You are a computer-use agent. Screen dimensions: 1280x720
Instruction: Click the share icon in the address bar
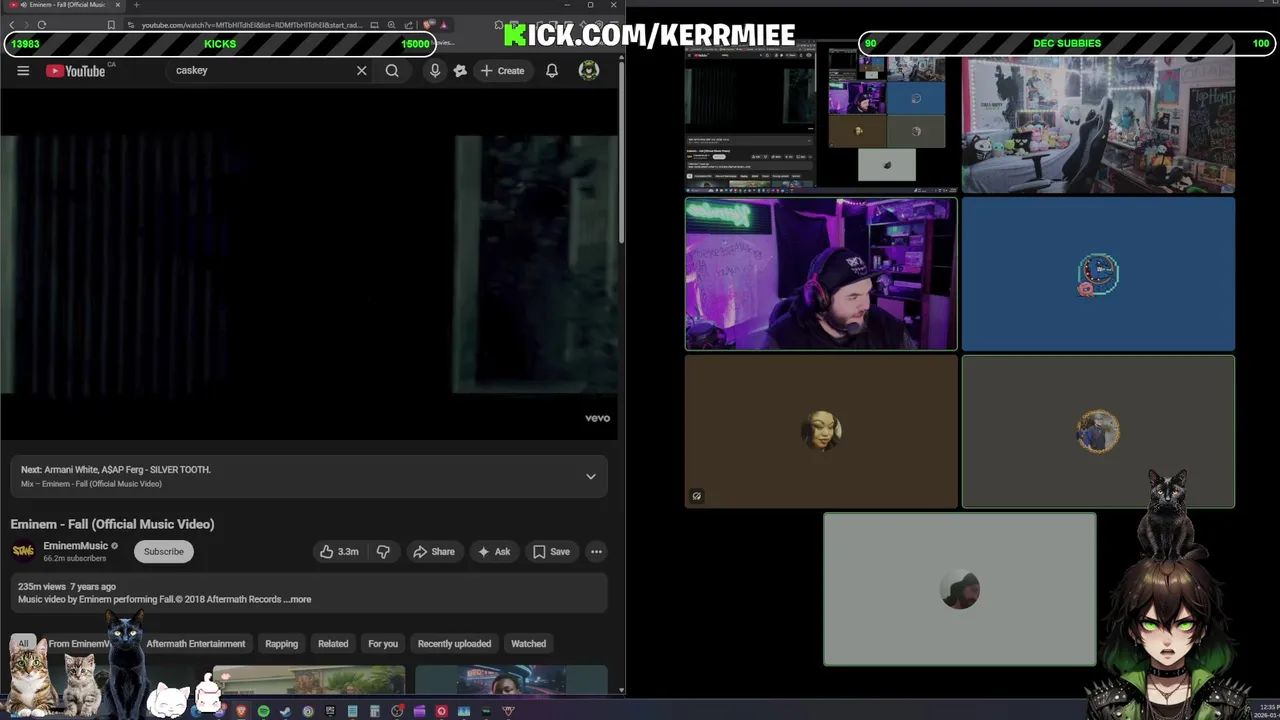409,24
